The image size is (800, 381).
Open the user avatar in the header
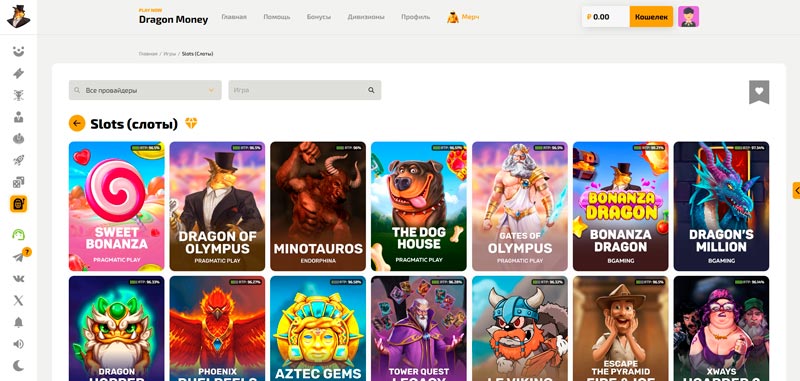tap(688, 16)
